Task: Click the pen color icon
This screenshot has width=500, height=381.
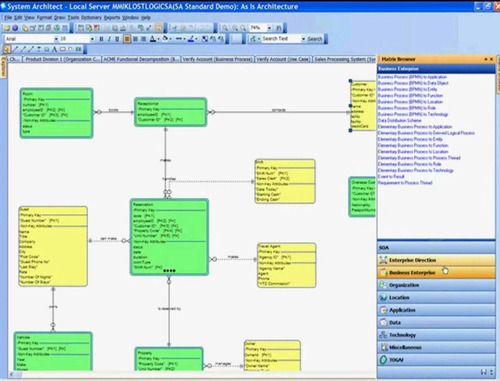Action: pos(191,39)
